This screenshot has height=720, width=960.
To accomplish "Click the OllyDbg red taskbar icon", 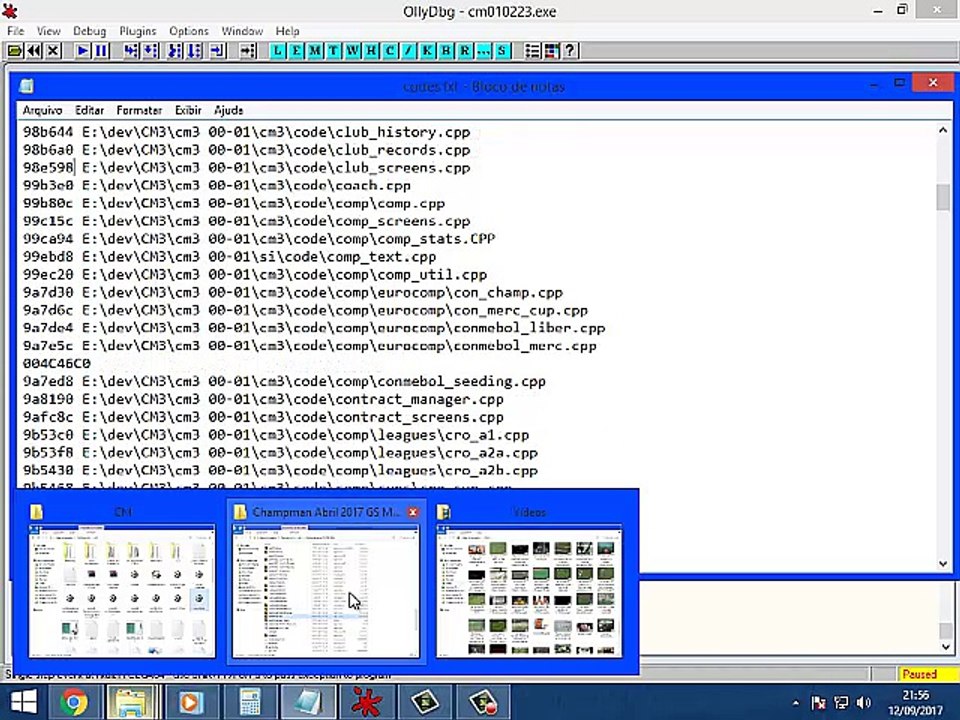I will [x=366, y=702].
